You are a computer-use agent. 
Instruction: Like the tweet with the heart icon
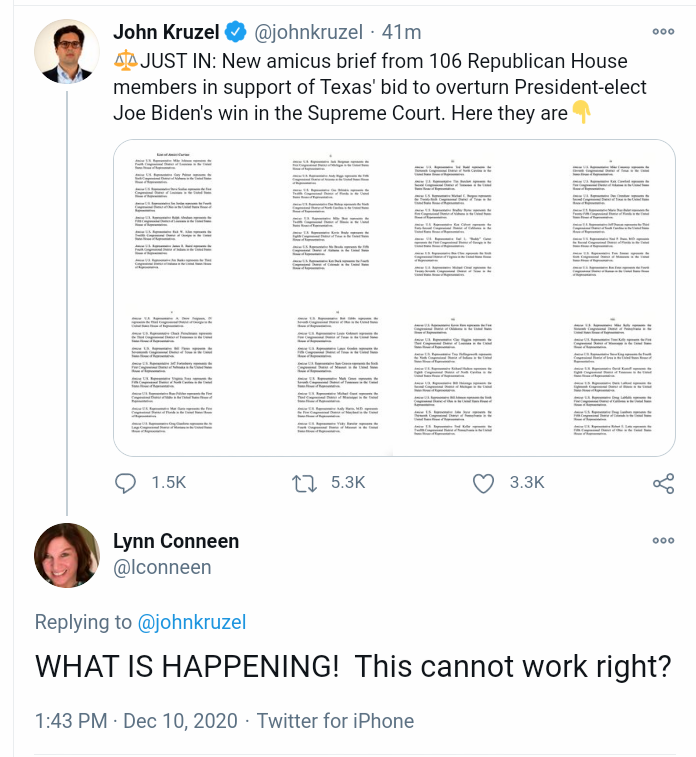coord(483,483)
